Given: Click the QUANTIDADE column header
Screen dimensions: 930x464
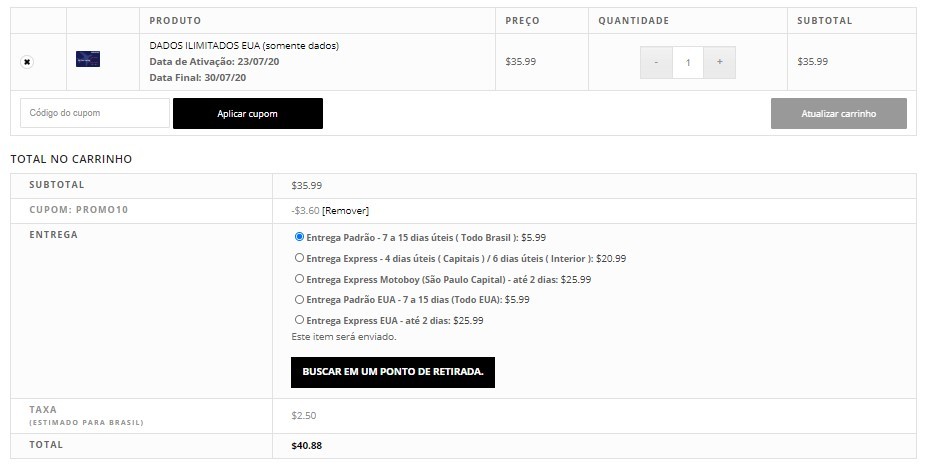Looking at the screenshot, I should pyautogui.click(x=633, y=21).
